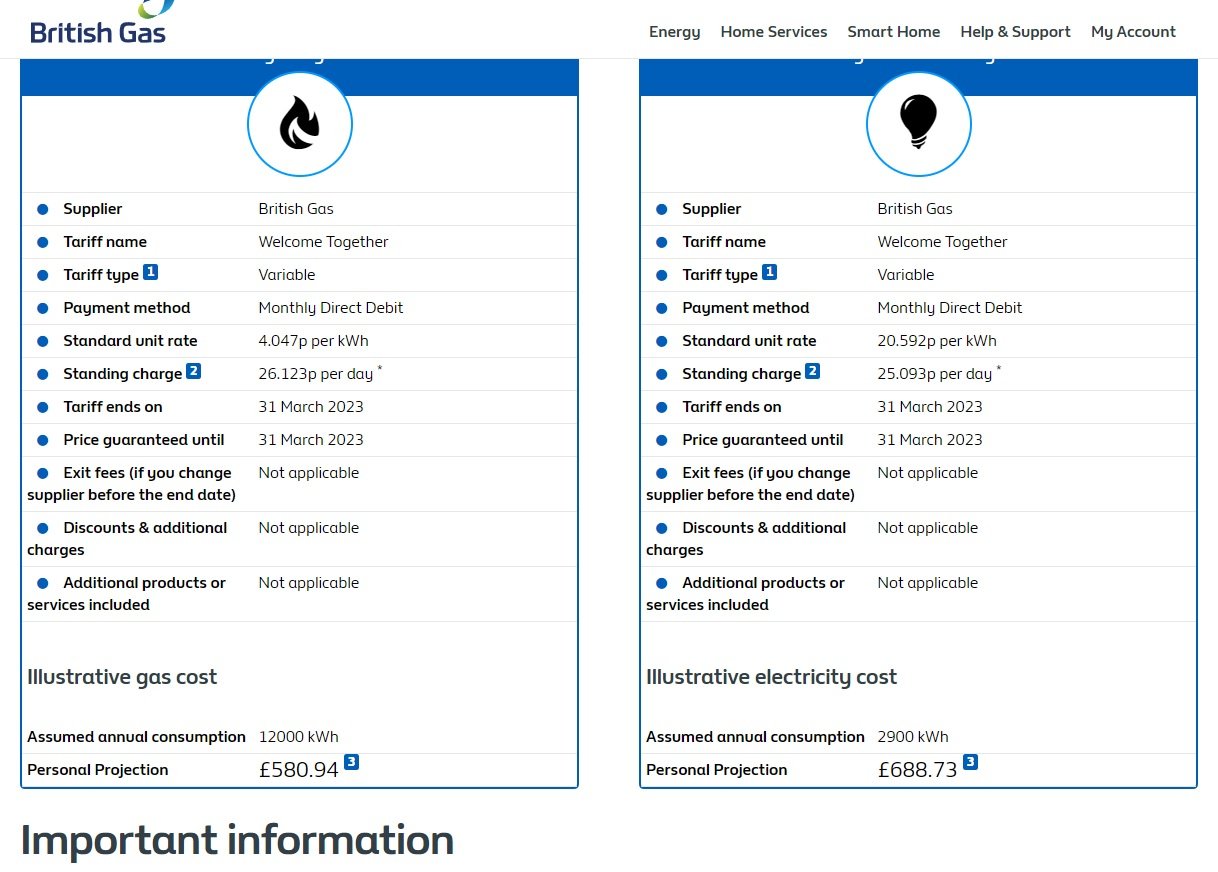
Task: Select the gas Standard unit rate value
Action: point(313,341)
